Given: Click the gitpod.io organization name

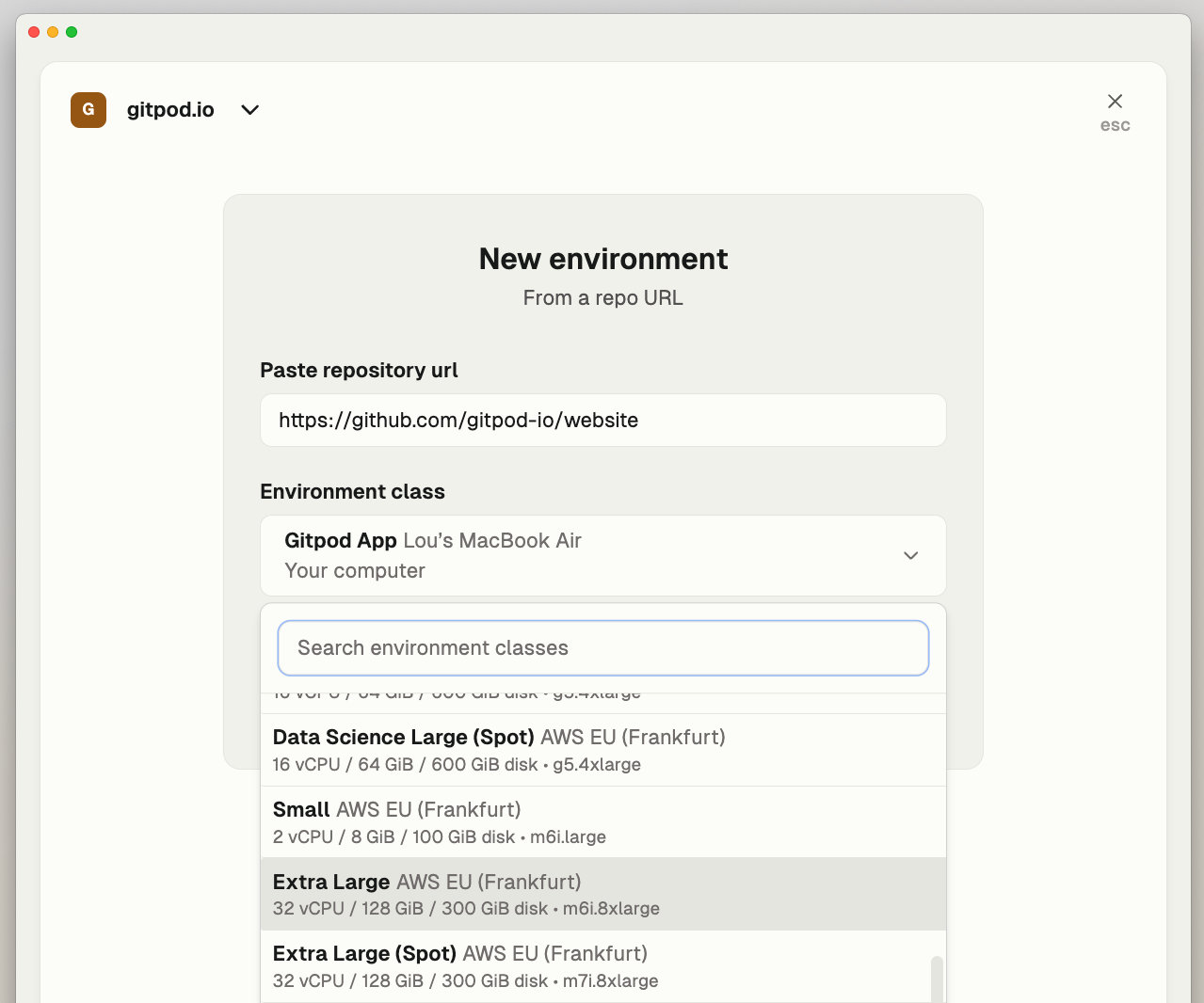Looking at the screenshot, I should 170,110.
